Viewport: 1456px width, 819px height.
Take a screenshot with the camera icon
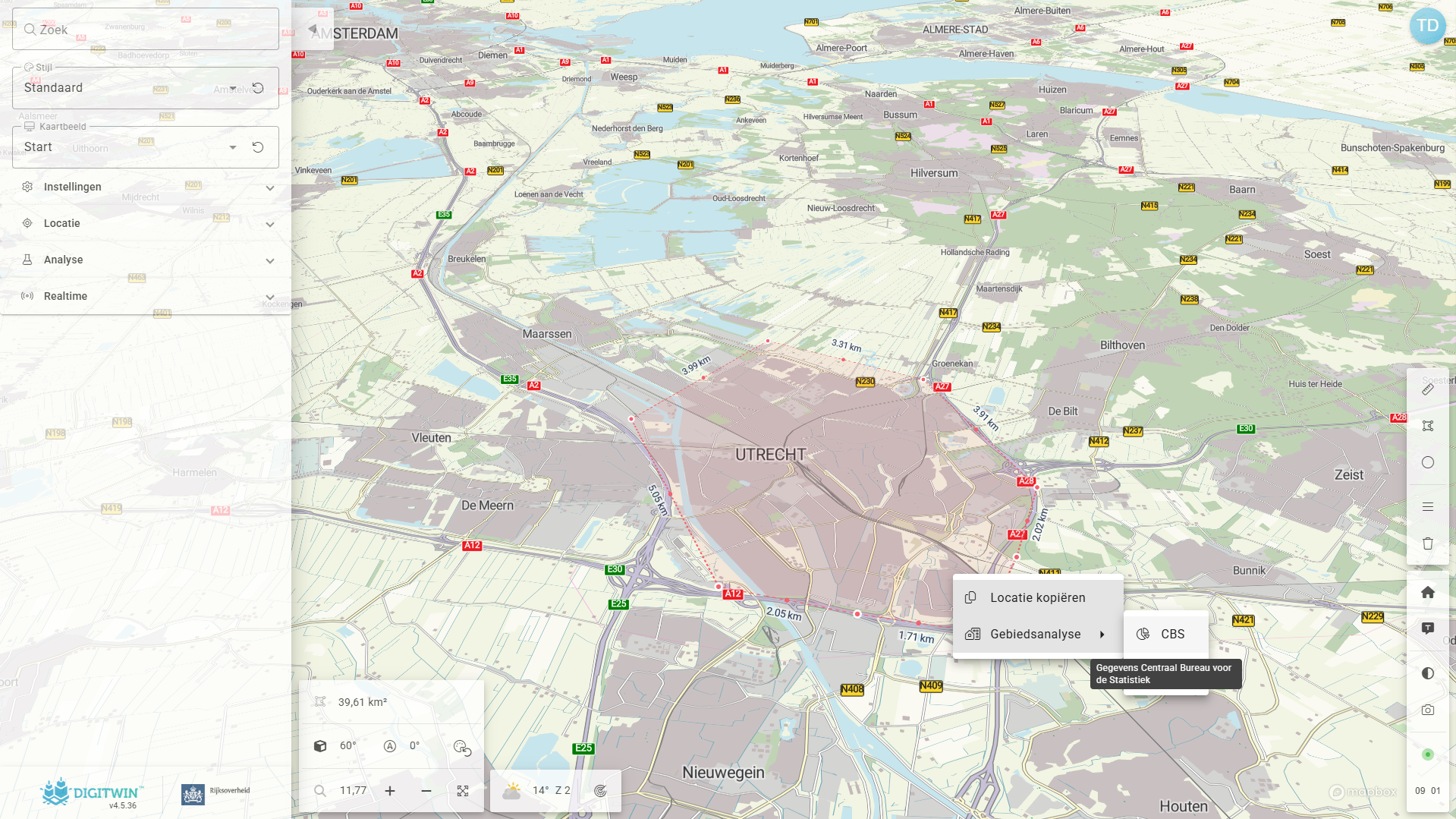pos(1427,710)
